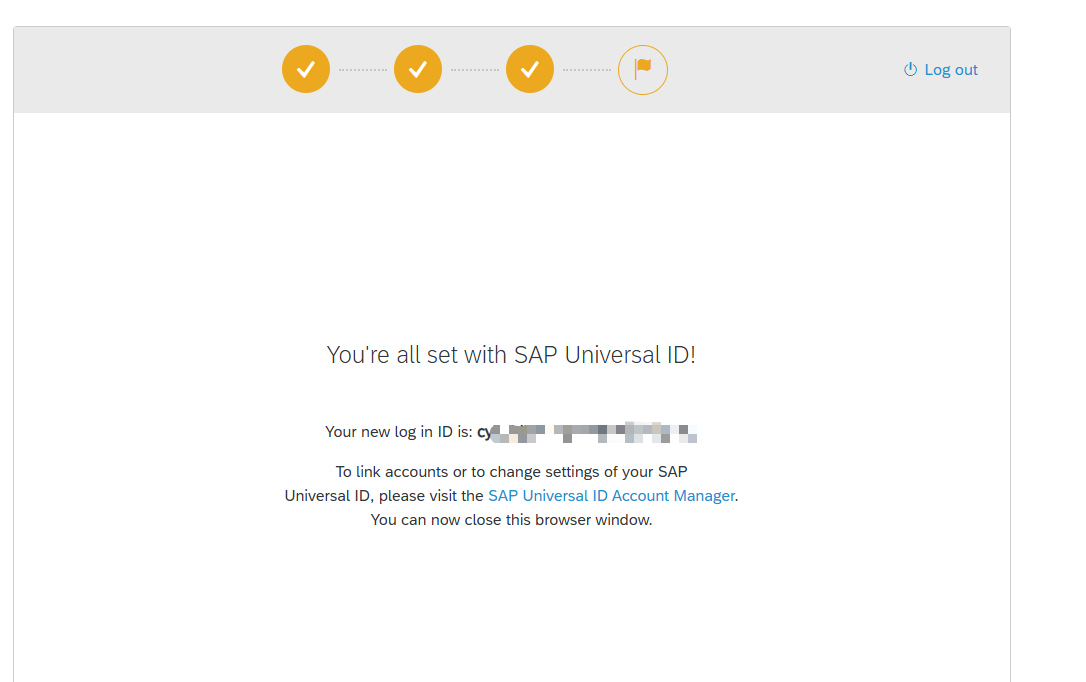The image size is (1086, 682).
Task: Click dotted connector between first and second steps
Action: coord(362,70)
